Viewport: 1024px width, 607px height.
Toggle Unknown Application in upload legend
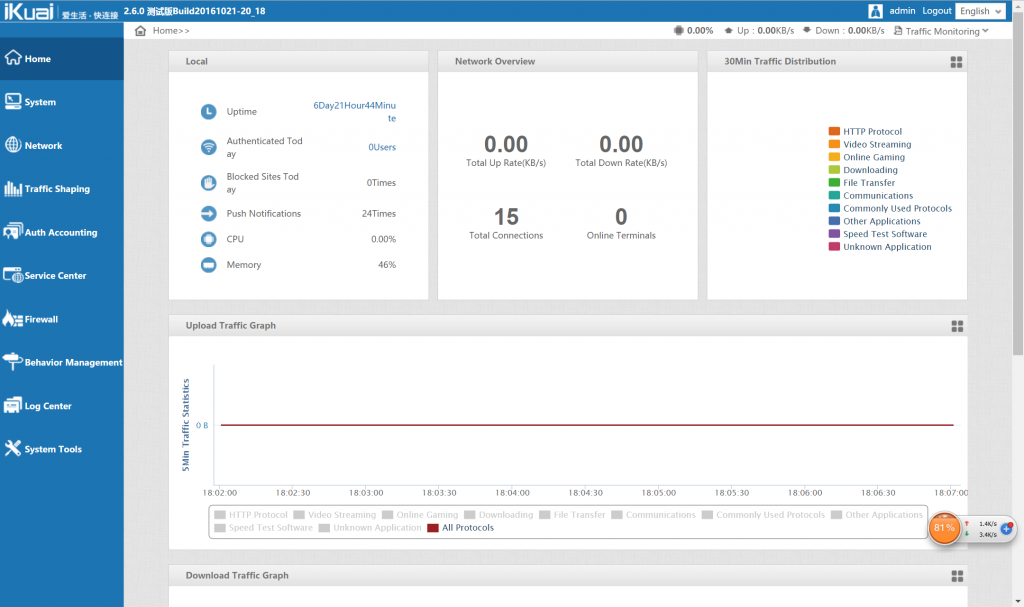pyautogui.click(x=370, y=528)
